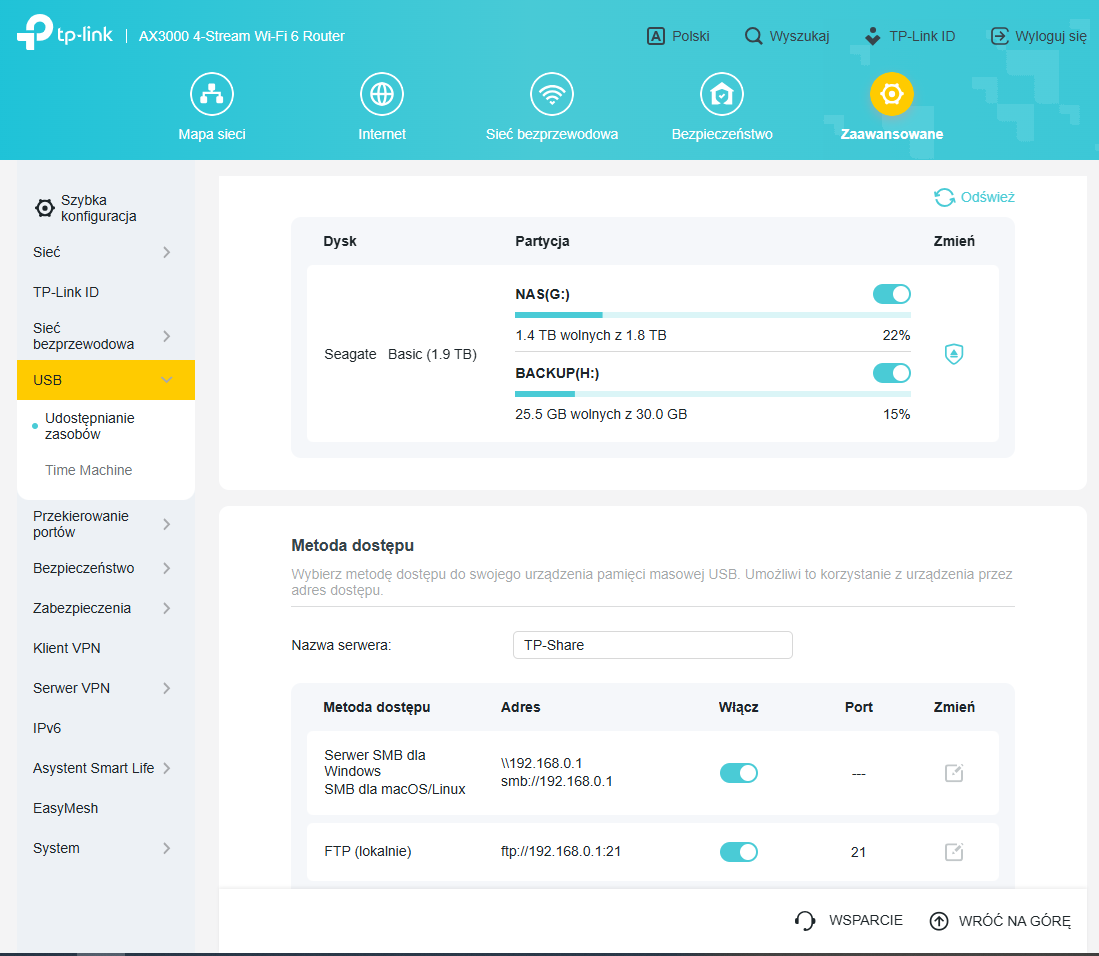Screen dimensions: 1099x956
Task: Click the Zaawansowane gear icon
Action: coord(891,94)
